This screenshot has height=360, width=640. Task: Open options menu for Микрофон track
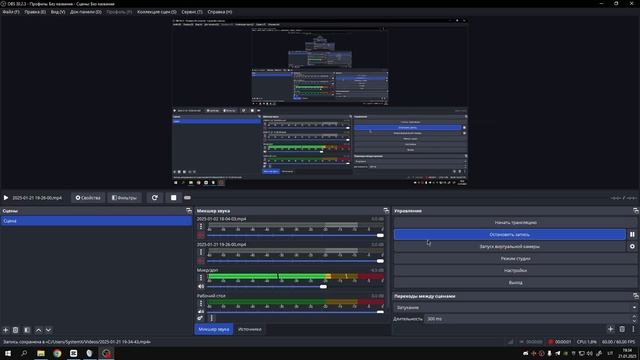tap(200, 278)
